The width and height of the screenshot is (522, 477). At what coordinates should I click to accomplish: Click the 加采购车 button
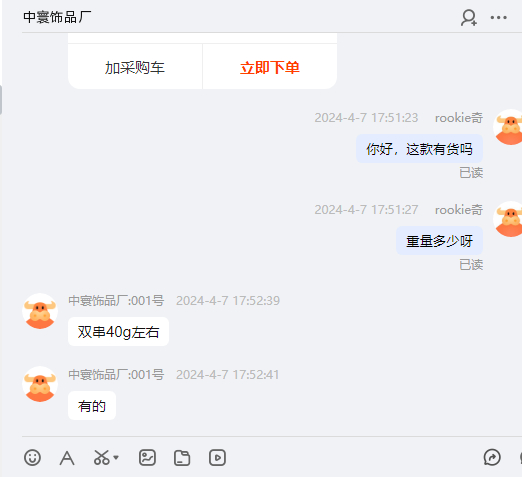tap(135, 67)
